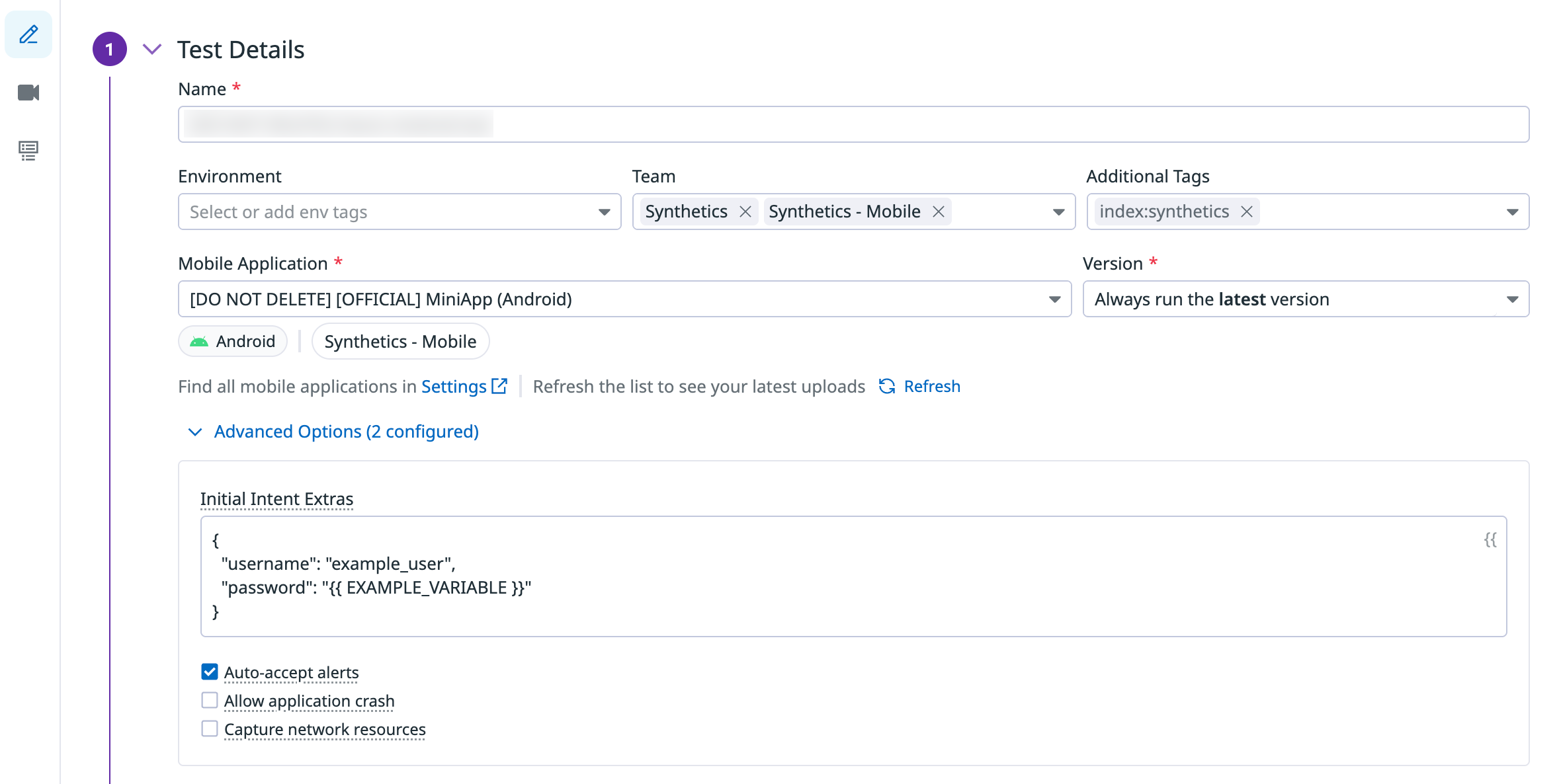This screenshot has height=784, width=1561.
Task: Uncheck Auto-accept alerts
Action: pos(210,672)
